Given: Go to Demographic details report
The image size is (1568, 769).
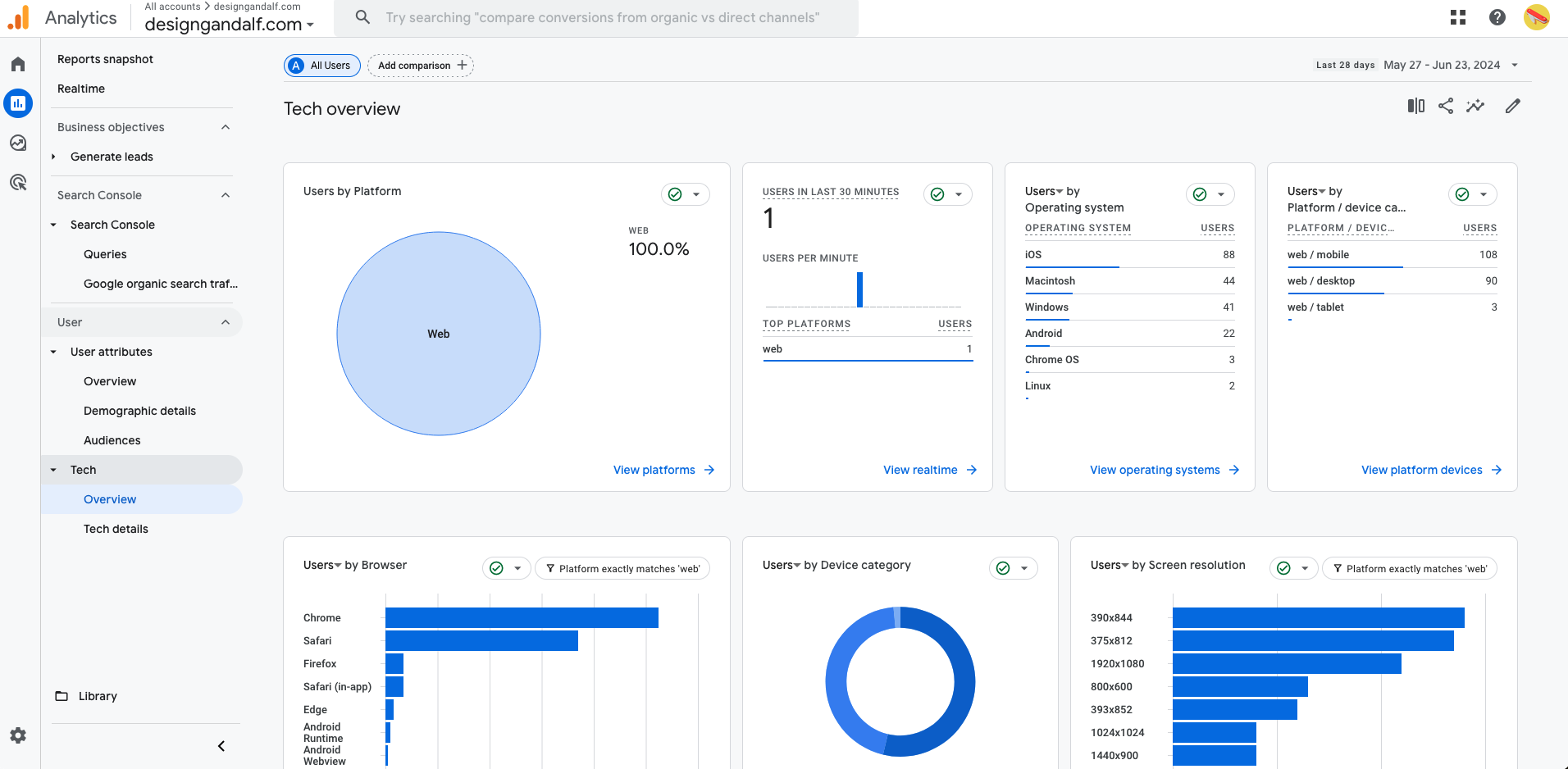Looking at the screenshot, I should click(x=139, y=411).
